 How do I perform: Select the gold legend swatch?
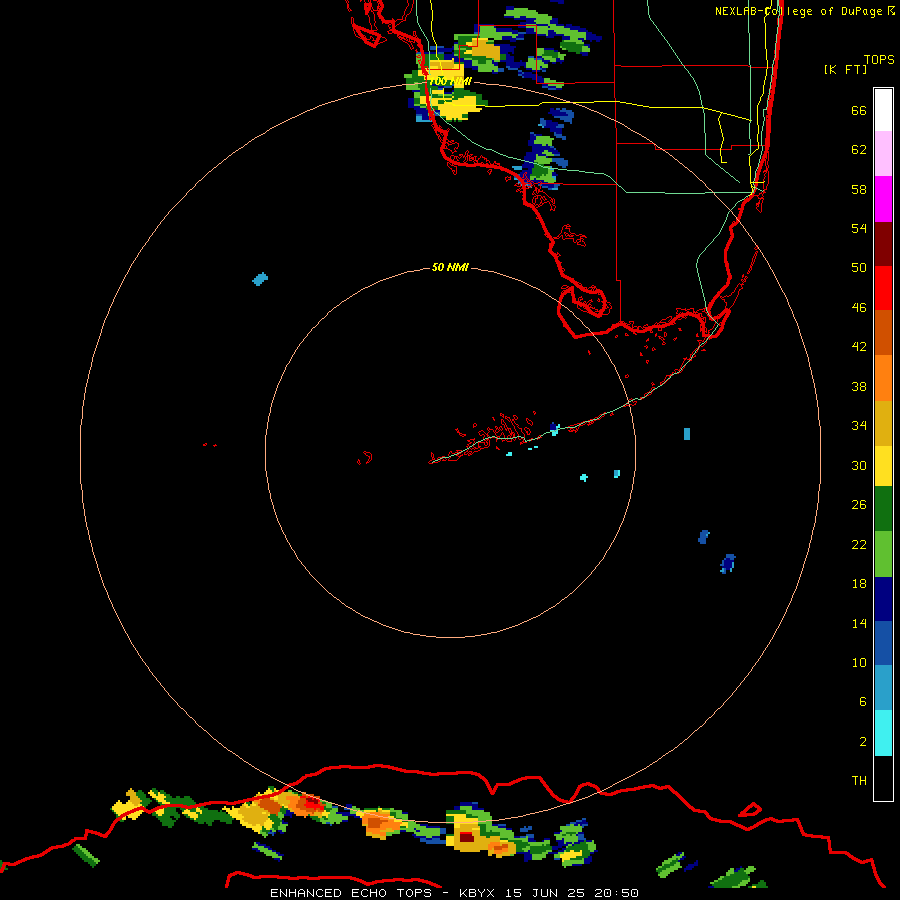point(883,423)
